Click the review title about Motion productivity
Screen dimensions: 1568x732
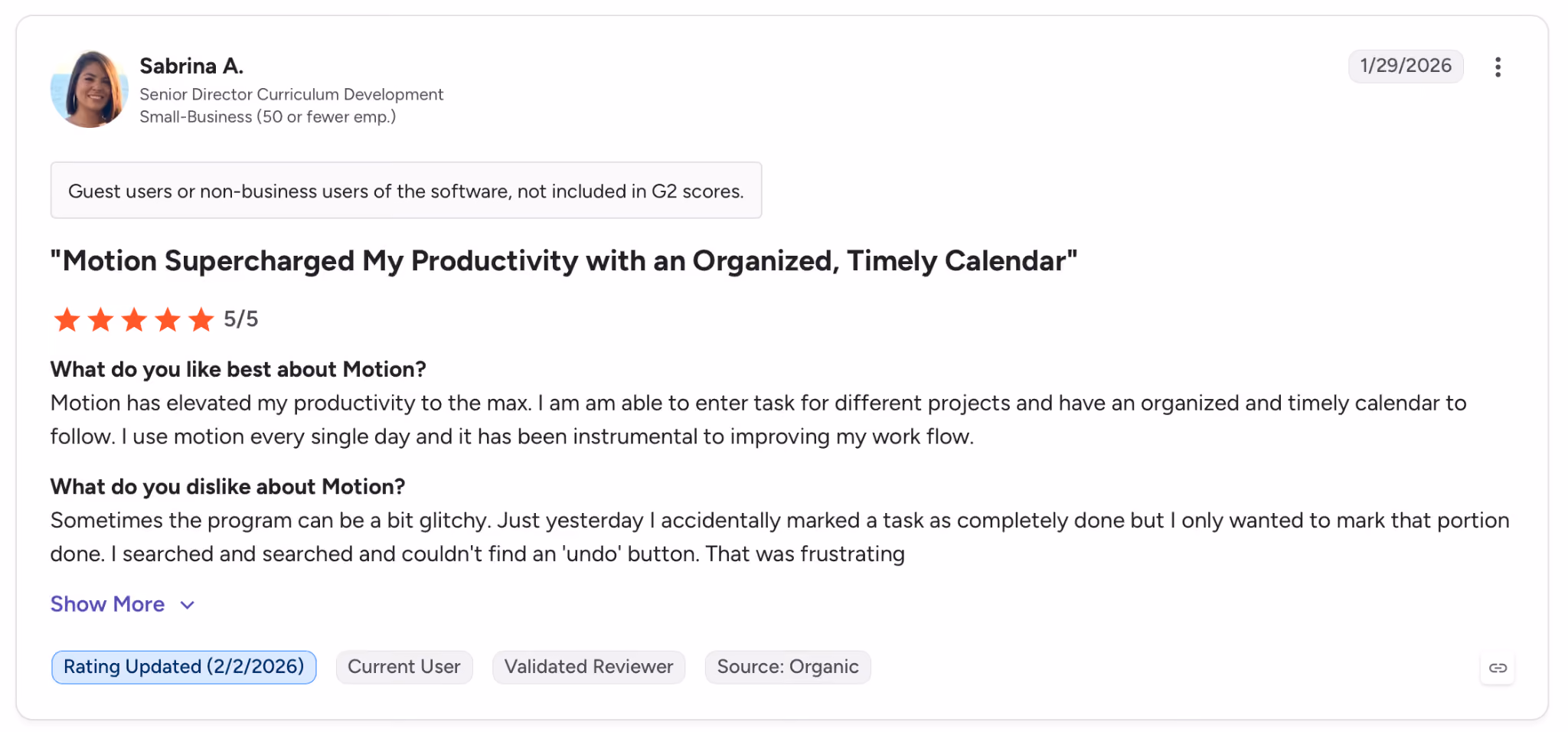563,261
